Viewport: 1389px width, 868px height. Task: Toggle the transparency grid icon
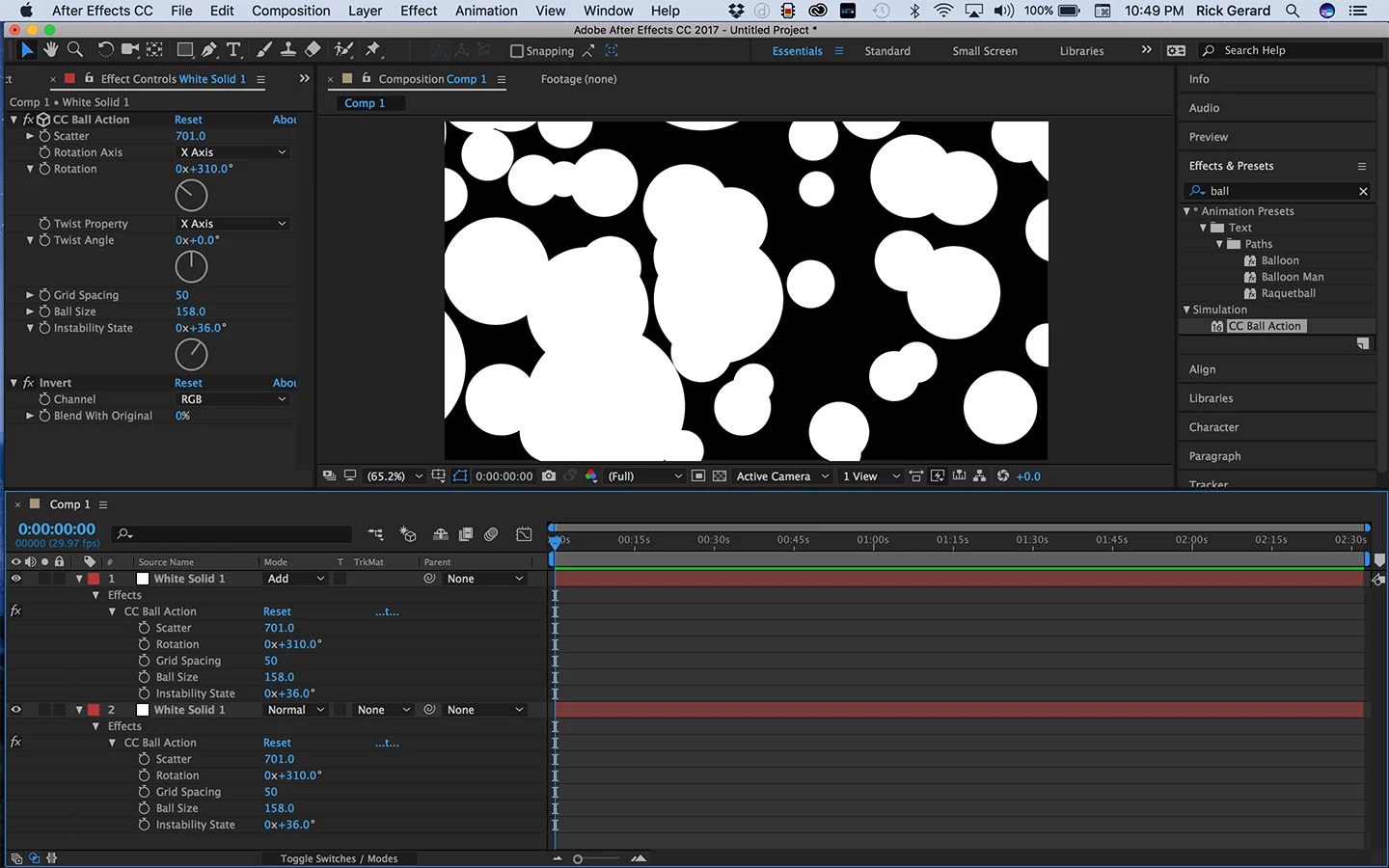pyautogui.click(x=720, y=476)
